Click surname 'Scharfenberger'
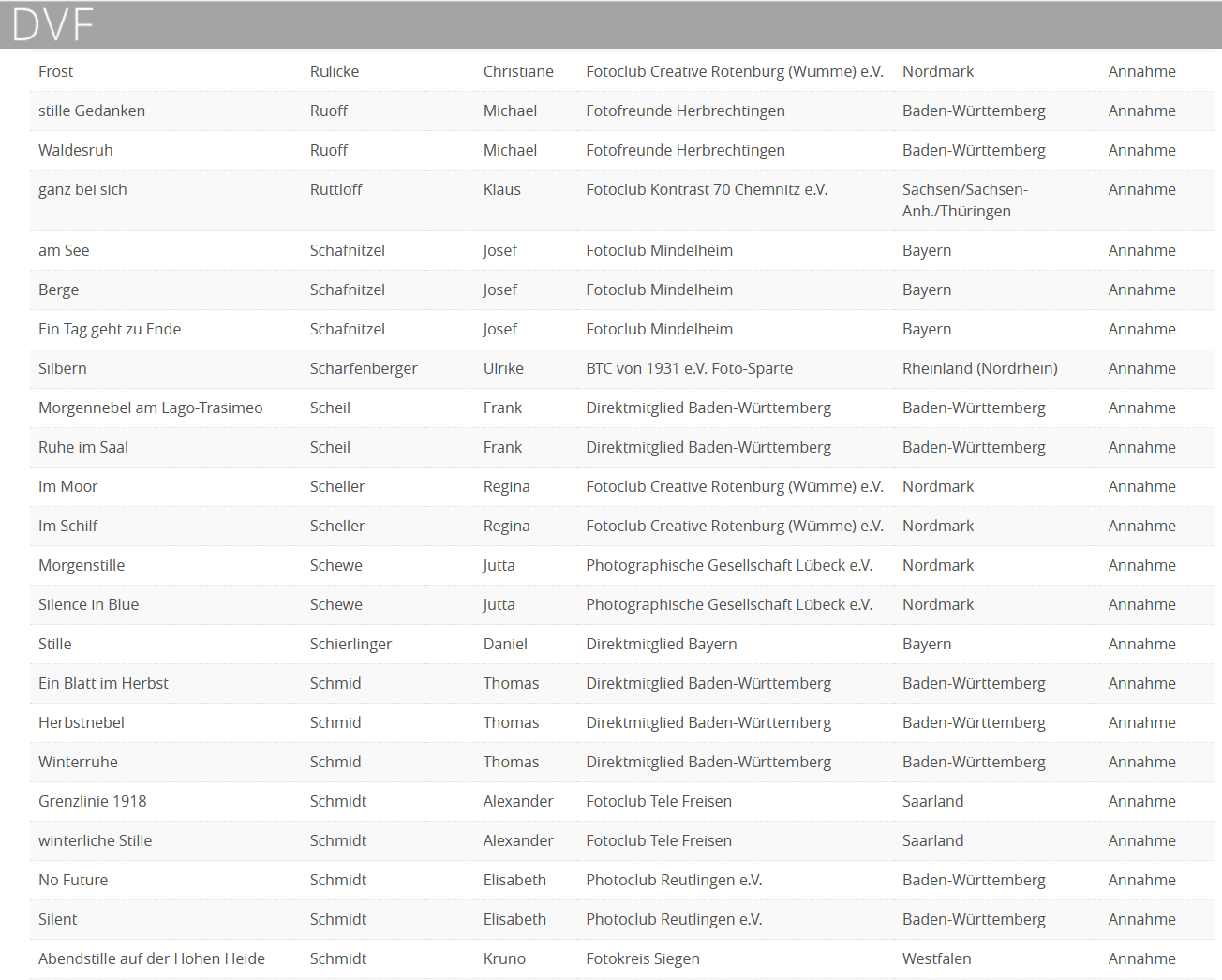This screenshot has height=980, width=1222. pos(364,368)
